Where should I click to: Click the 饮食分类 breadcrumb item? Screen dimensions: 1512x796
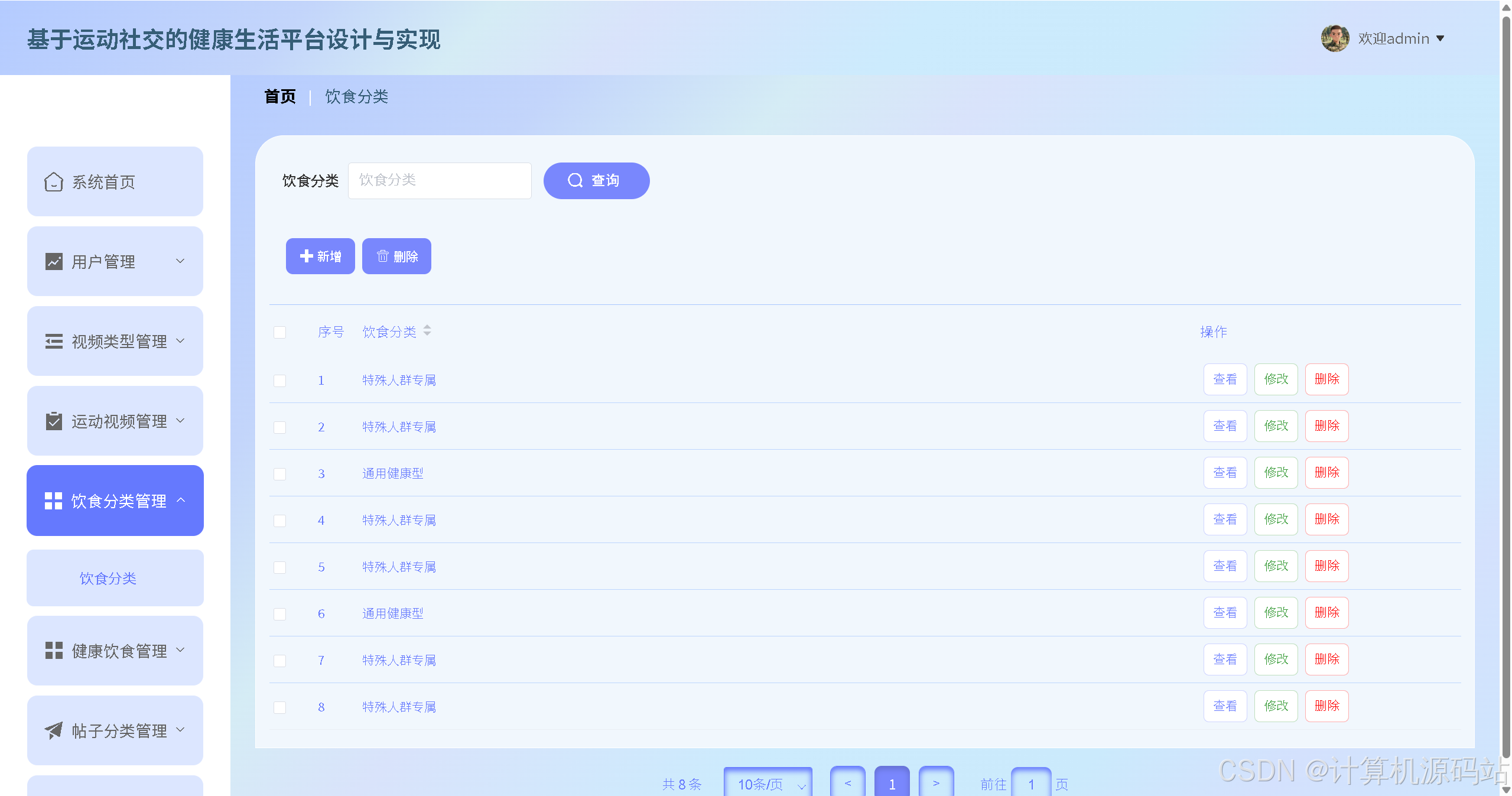[x=356, y=96]
